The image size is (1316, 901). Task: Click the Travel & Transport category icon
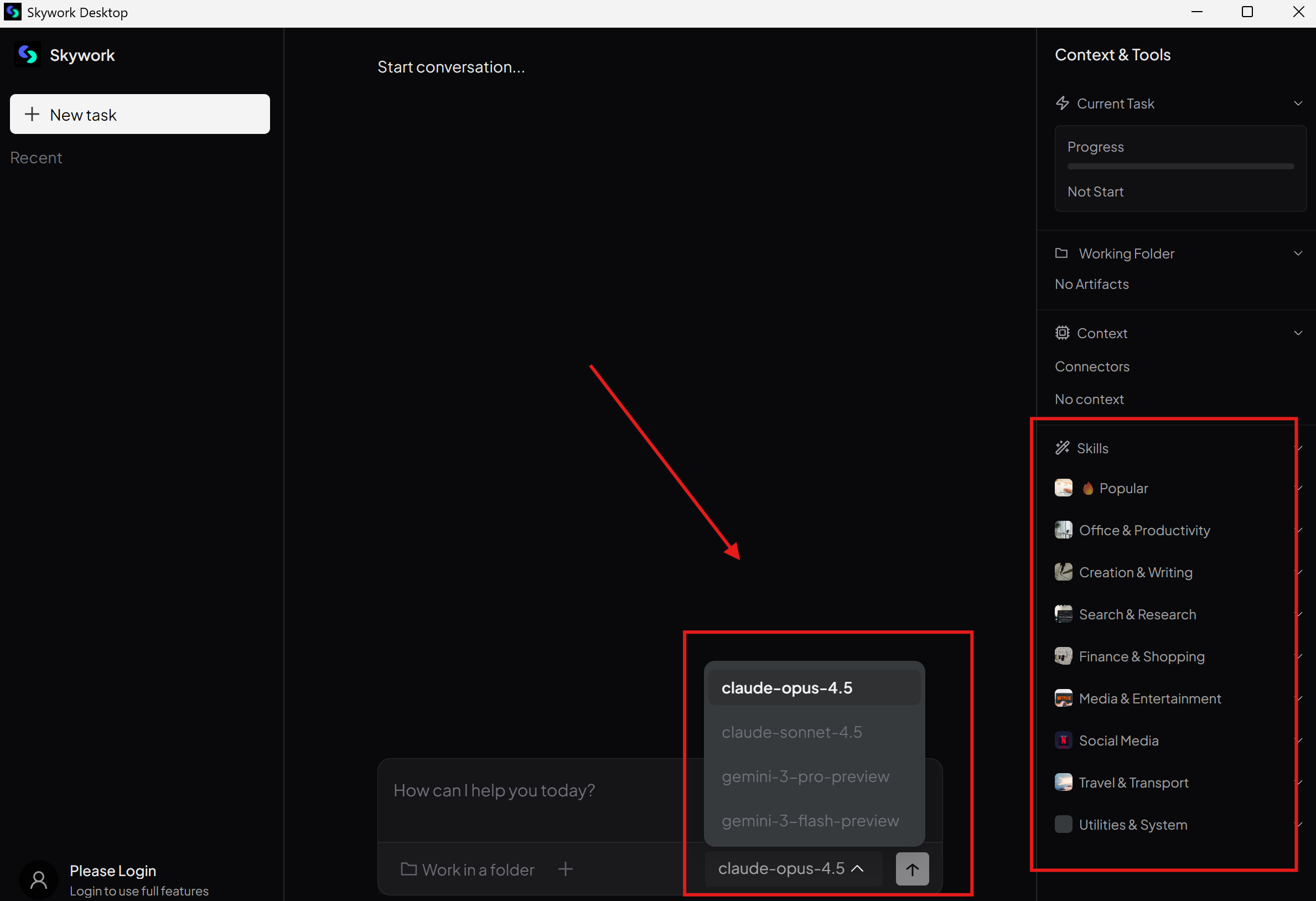[x=1063, y=783]
